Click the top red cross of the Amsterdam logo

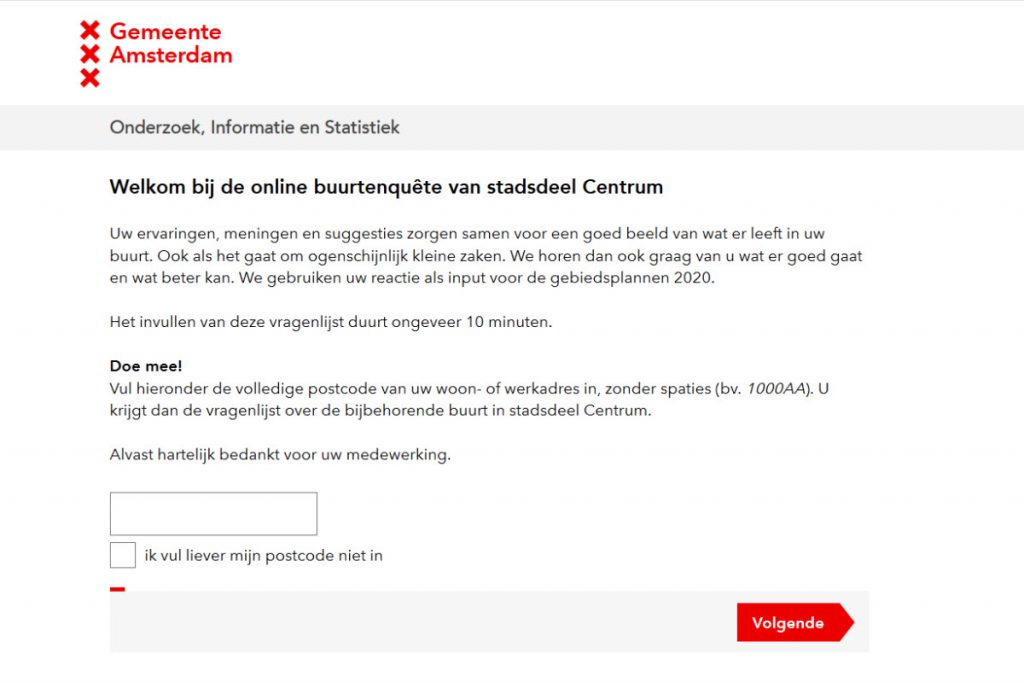coord(90,30)
